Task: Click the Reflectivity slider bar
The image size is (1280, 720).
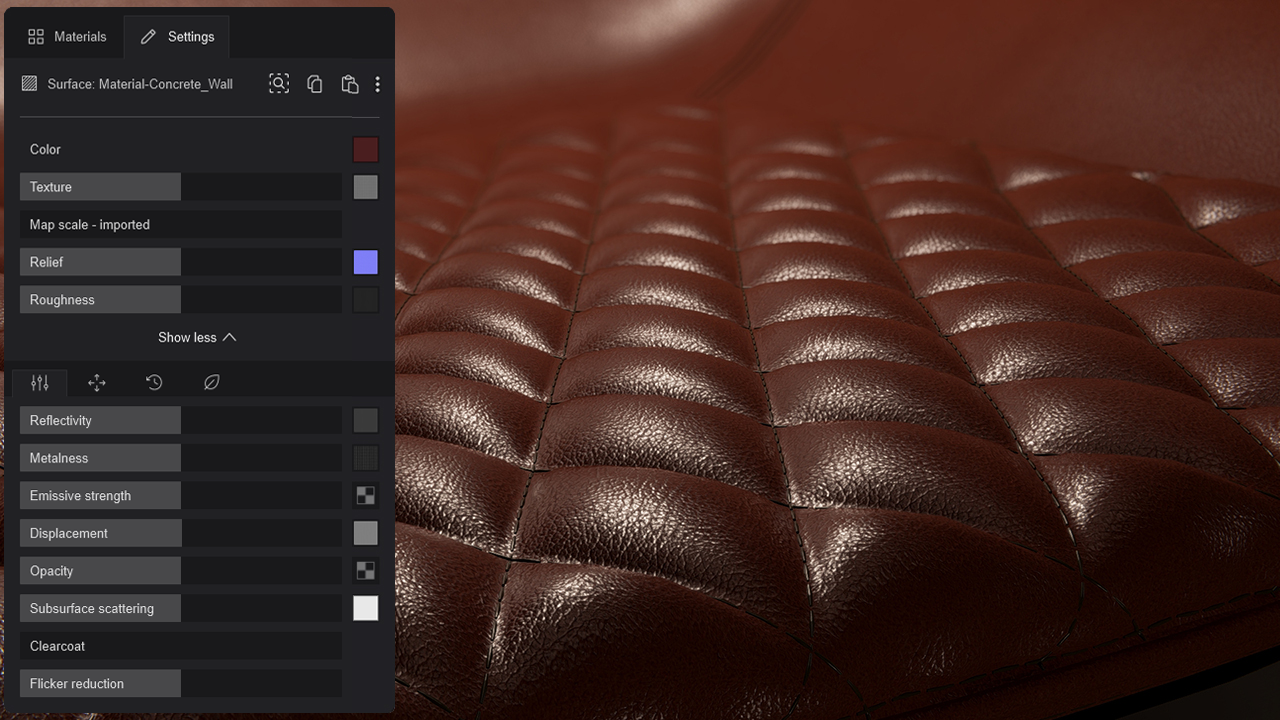Action: point(180,420)
